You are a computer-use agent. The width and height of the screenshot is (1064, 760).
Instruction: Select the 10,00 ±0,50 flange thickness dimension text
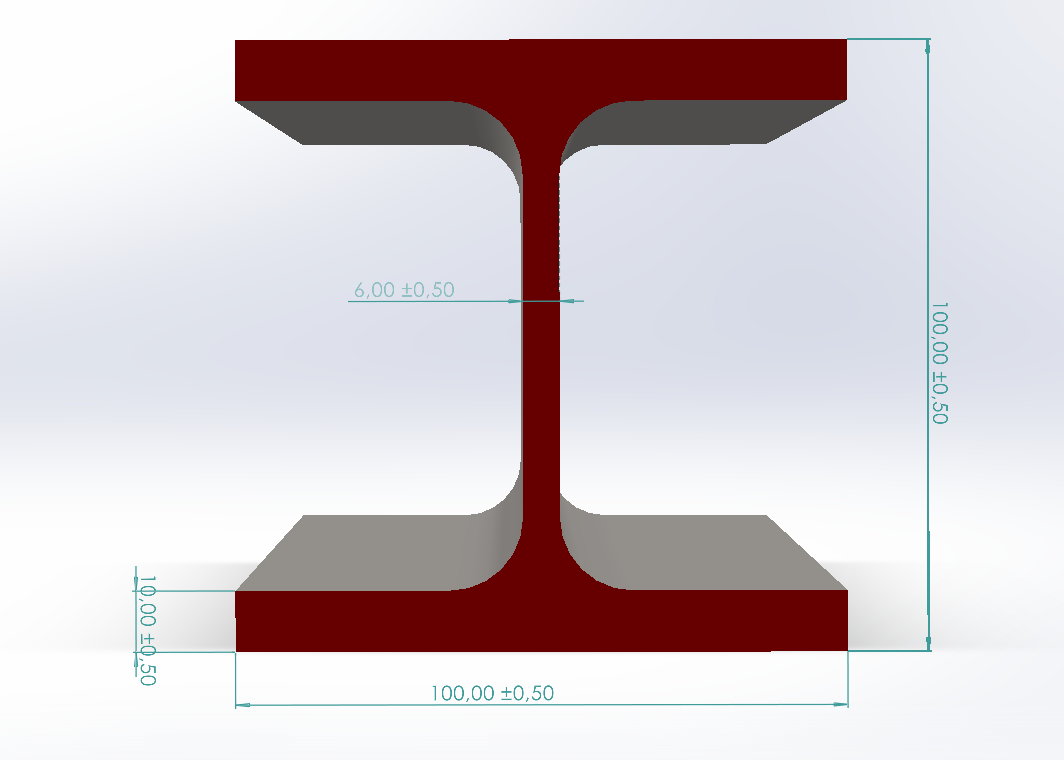point(147,630)
